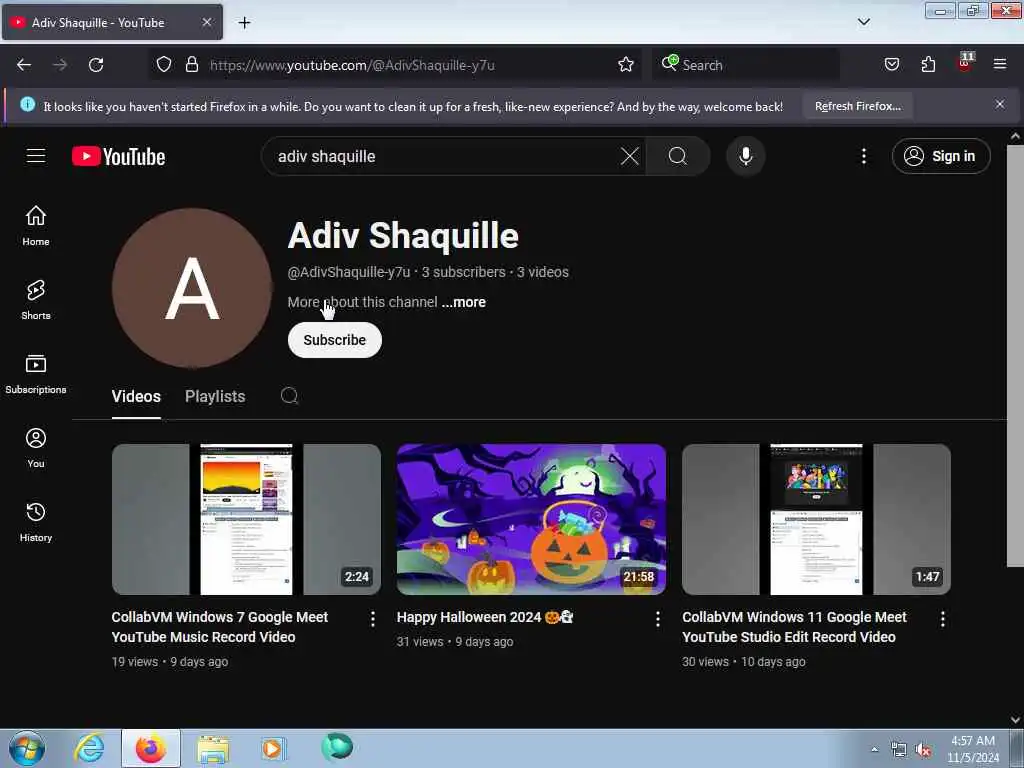Open options for CollabVM Windows 11 video
Screen dimensions: 1024x768
click(x=942, y=619)
